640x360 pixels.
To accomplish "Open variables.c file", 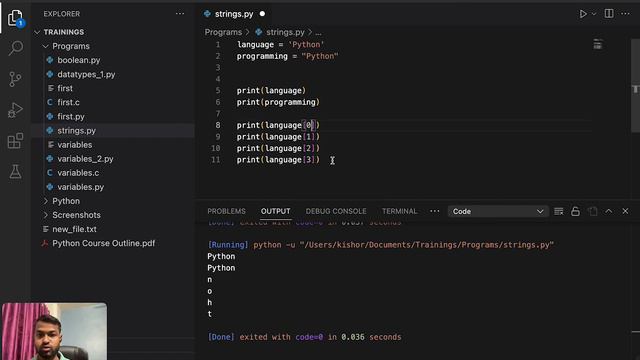I will pos(78,173).
